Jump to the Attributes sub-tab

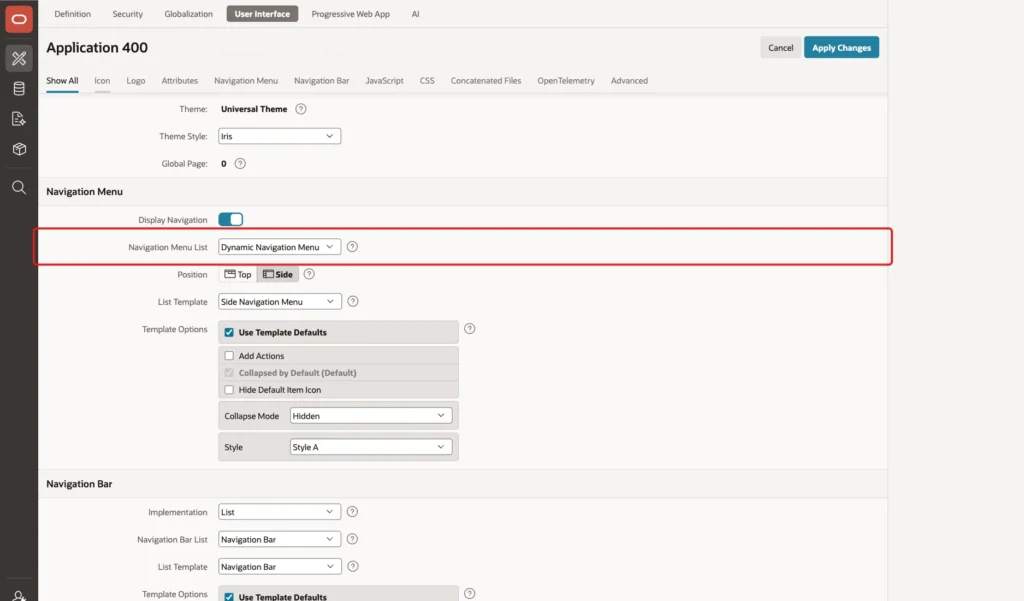coord(180,81)
